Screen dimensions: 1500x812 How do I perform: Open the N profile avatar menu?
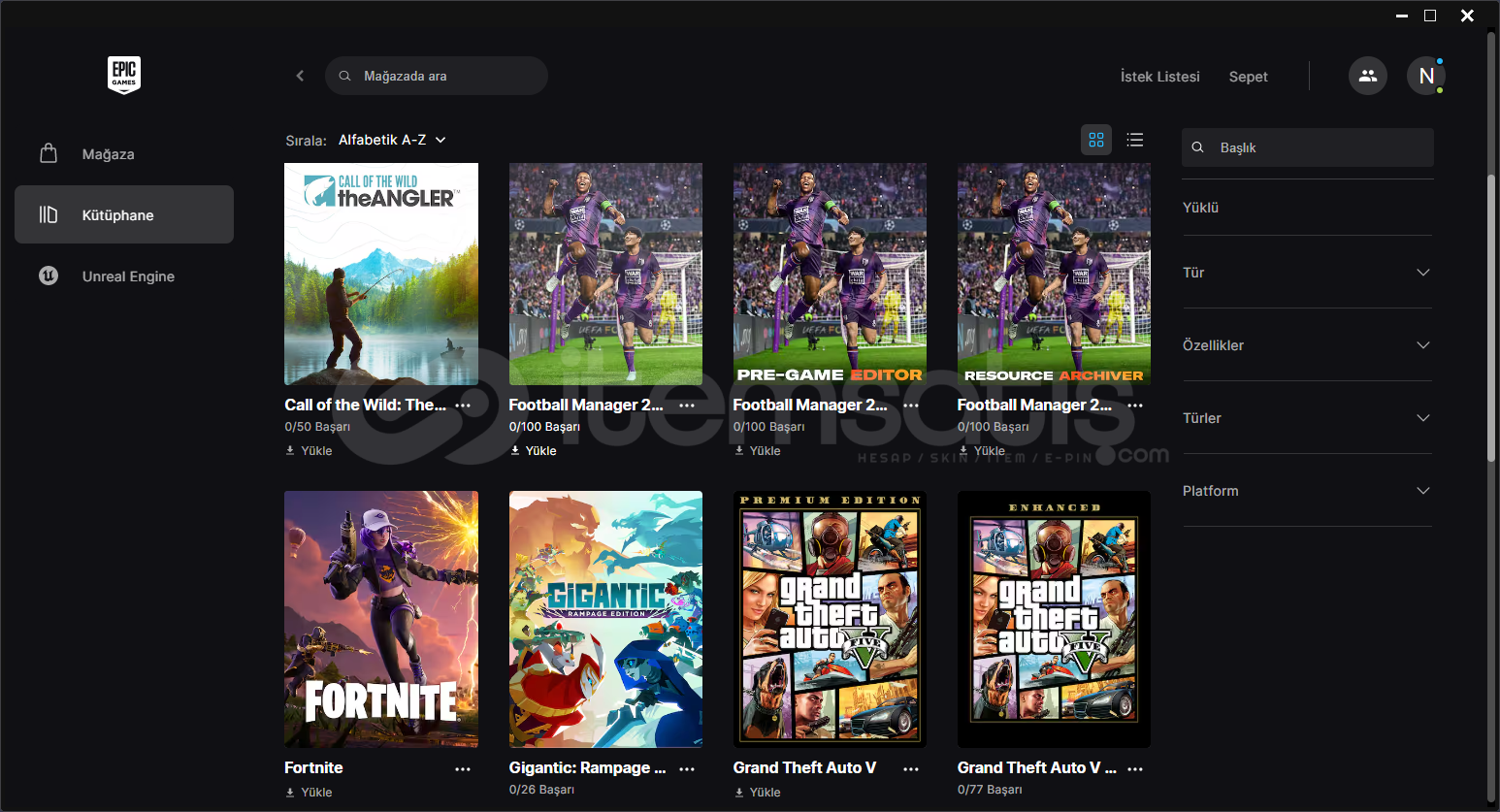point(1426,76)
